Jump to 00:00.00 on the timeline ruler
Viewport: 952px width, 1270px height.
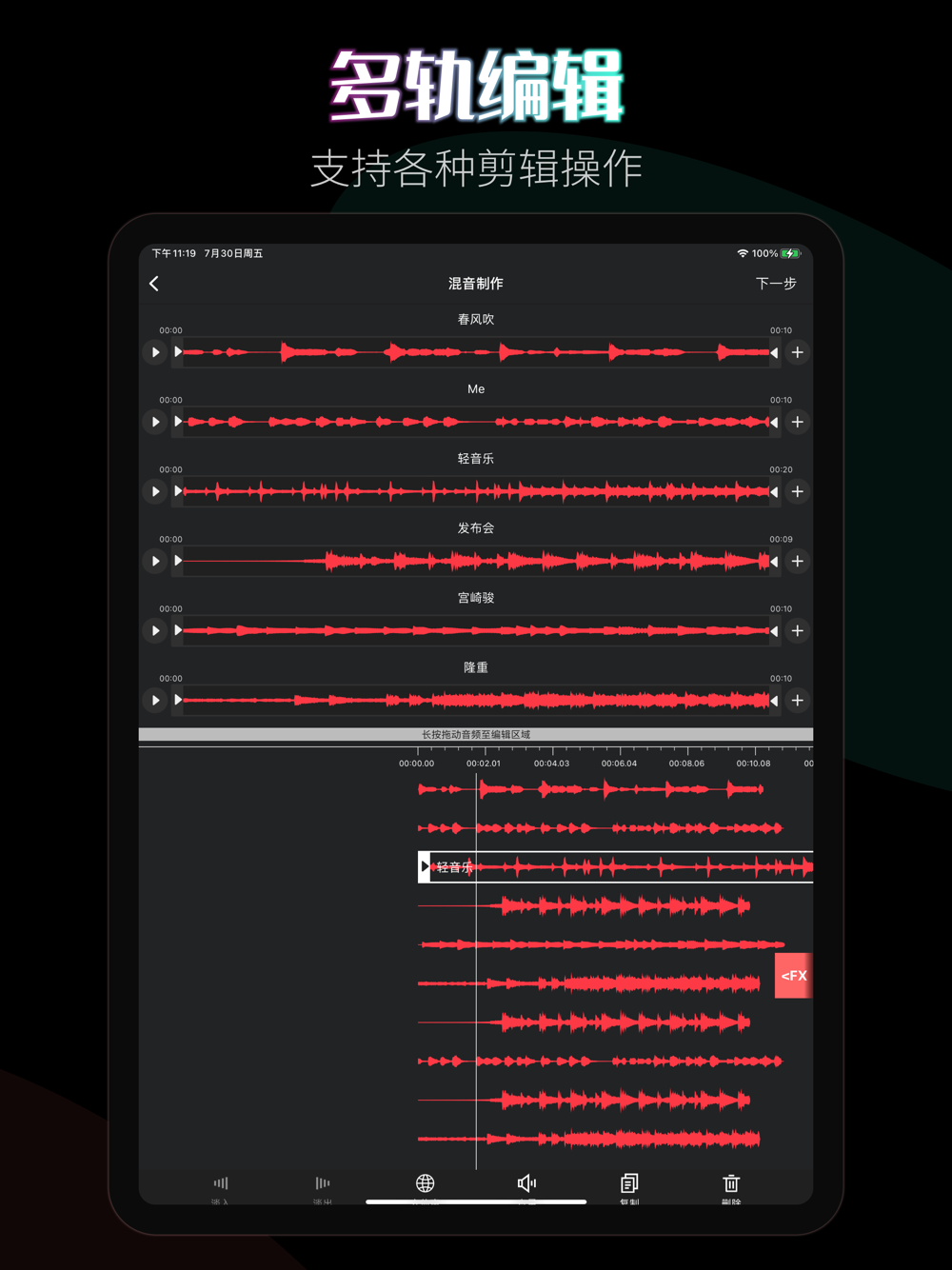[x=417, y=763]
